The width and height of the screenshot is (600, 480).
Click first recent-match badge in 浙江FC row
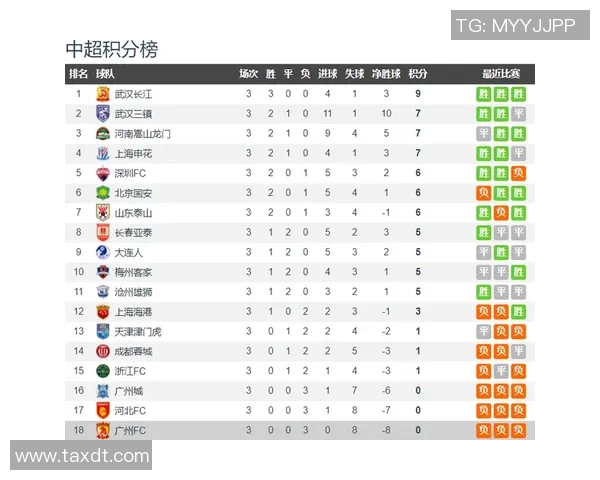[x=484, y=371]
